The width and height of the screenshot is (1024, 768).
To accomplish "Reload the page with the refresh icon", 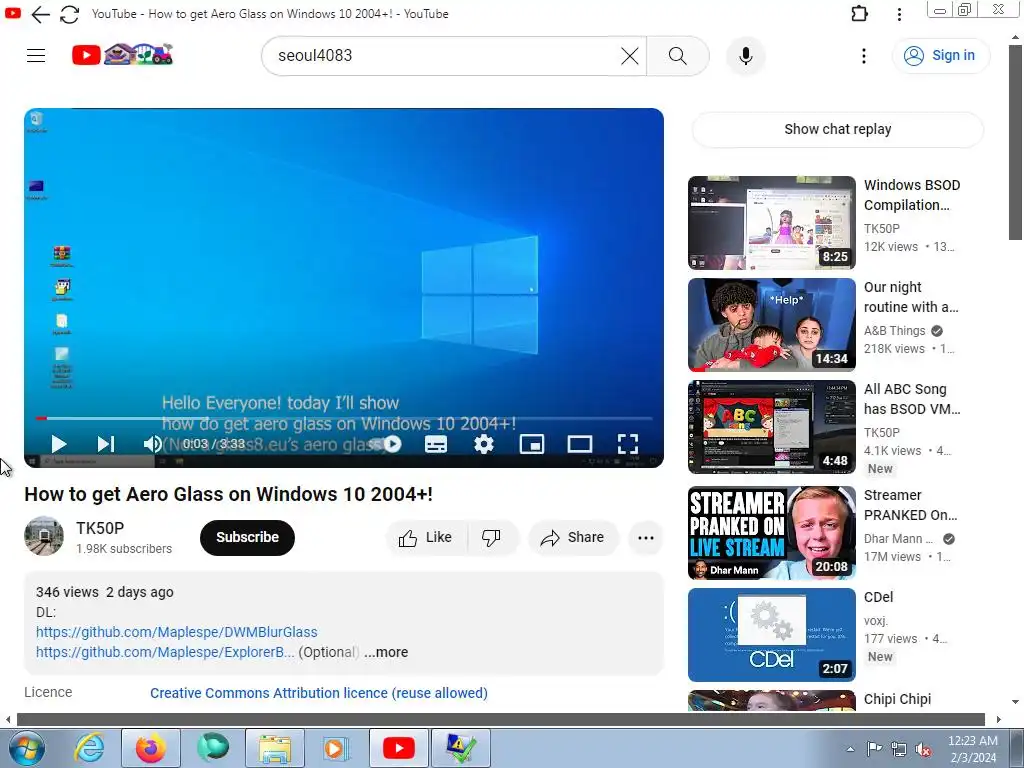I will pos(69,14).
